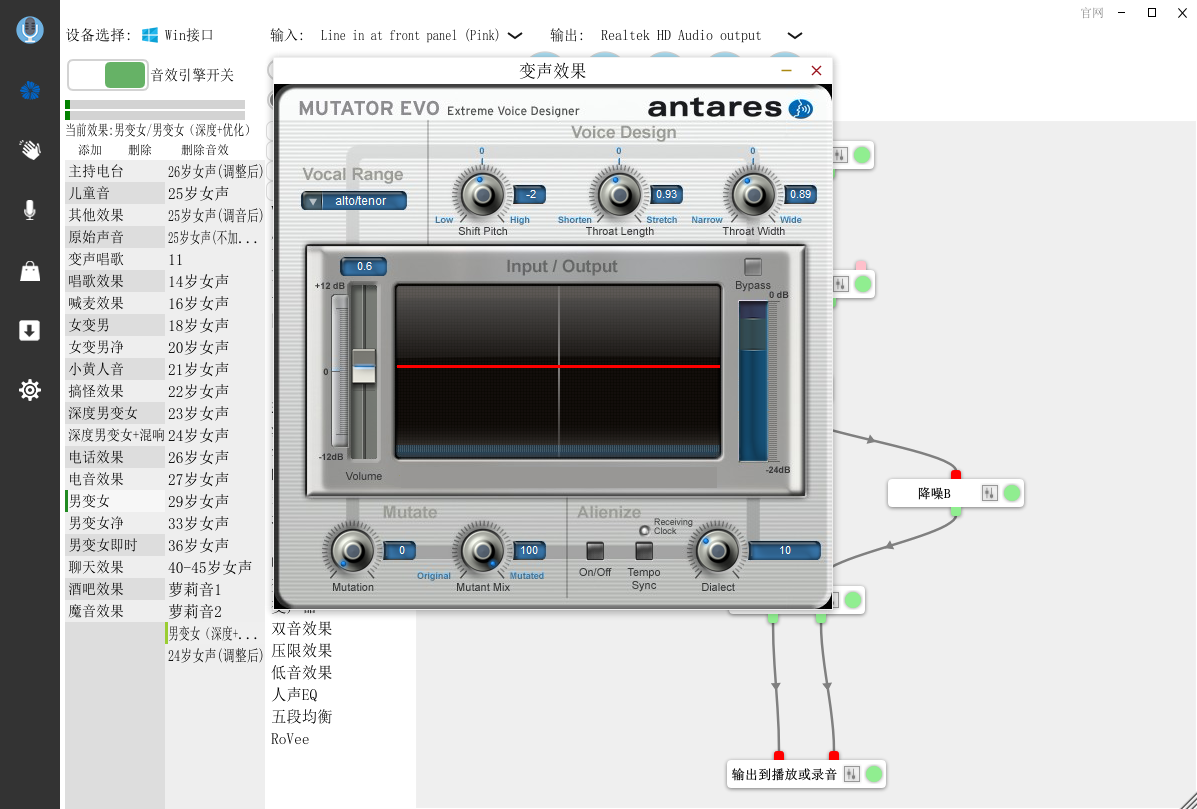Click the Mutant Mix knob

pos(482,550)
